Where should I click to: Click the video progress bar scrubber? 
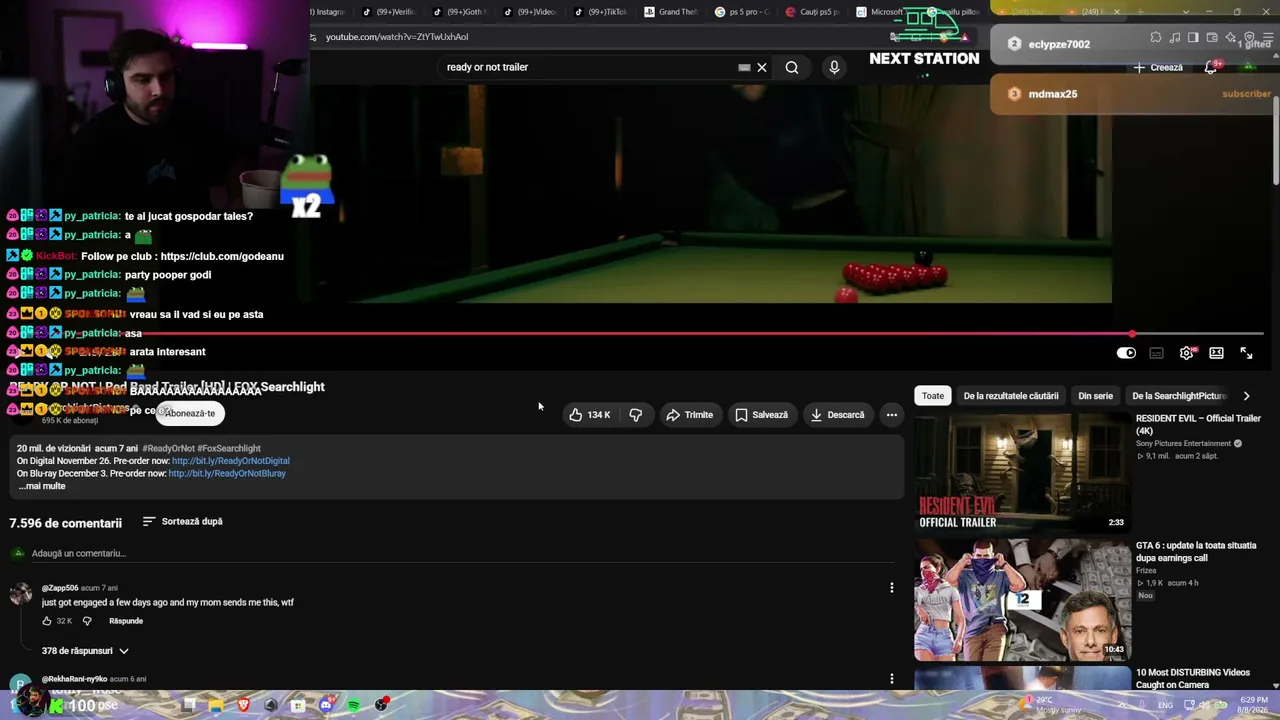click(1132, 334)
